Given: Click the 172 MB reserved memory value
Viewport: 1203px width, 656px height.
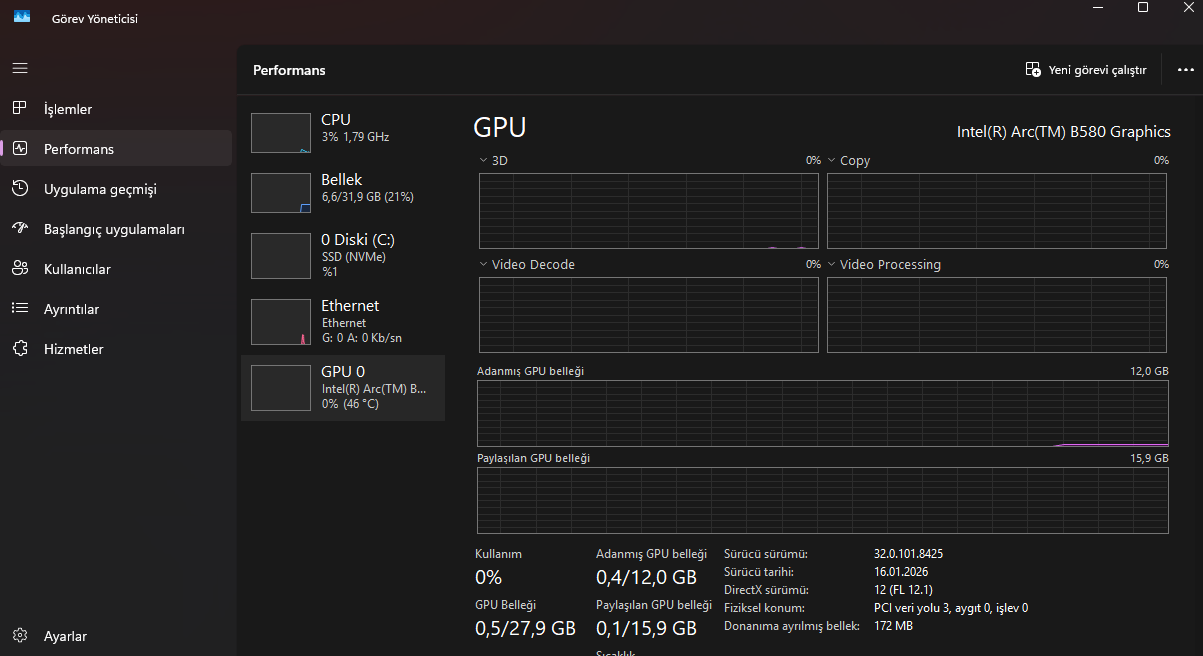Looking at the screenshot, I should click(x=893, y=626).
